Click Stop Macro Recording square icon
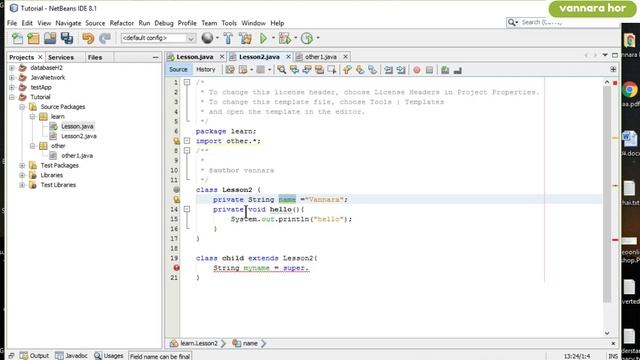This screenshot has height=360, width=640. coord(429,70)
